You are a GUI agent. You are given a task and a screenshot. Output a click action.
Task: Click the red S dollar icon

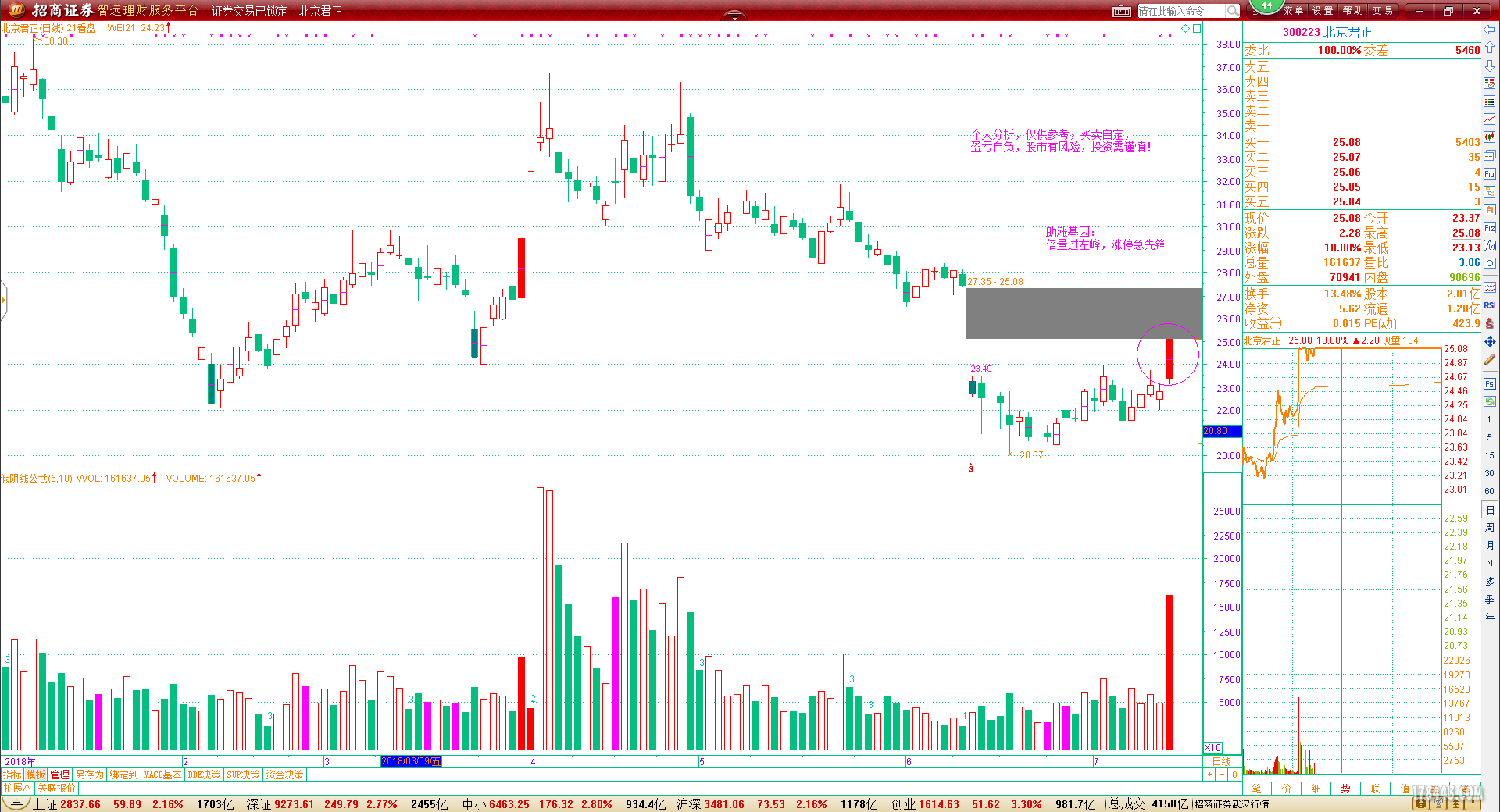click(1490, 323)
